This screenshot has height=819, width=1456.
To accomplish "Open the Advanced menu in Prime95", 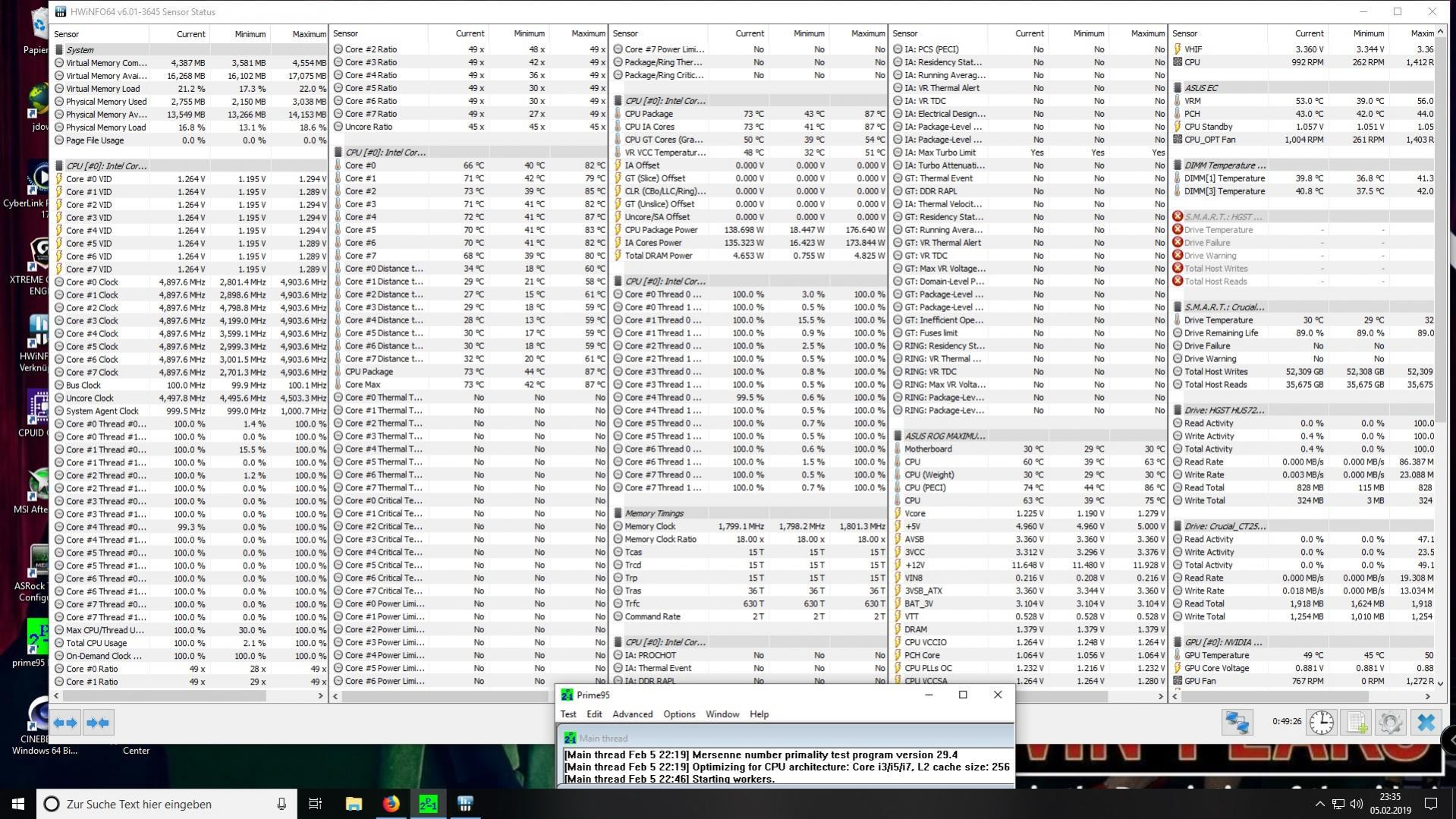I will pos(633,714).
